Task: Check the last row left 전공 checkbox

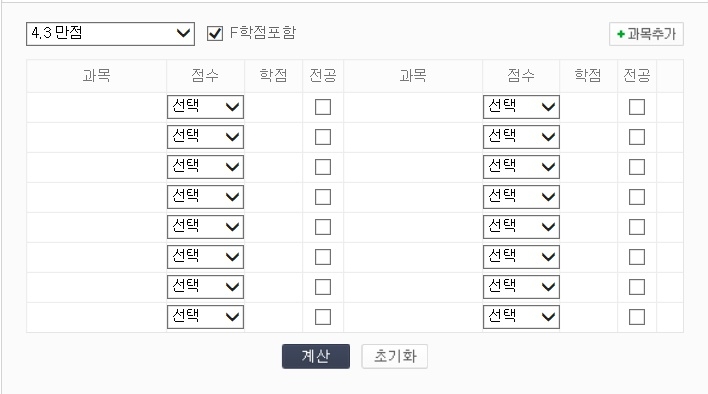Action: click(x=323, y=317)
